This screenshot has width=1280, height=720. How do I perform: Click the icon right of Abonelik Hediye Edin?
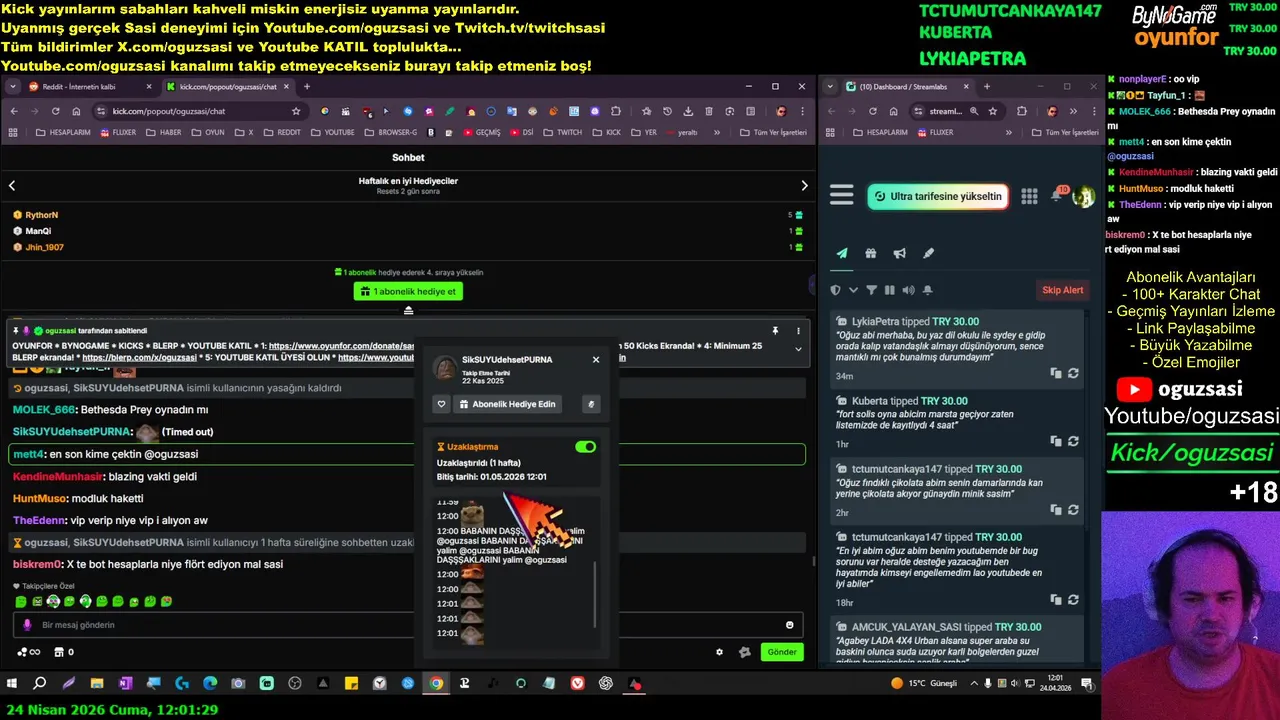[x=591, y=404]
